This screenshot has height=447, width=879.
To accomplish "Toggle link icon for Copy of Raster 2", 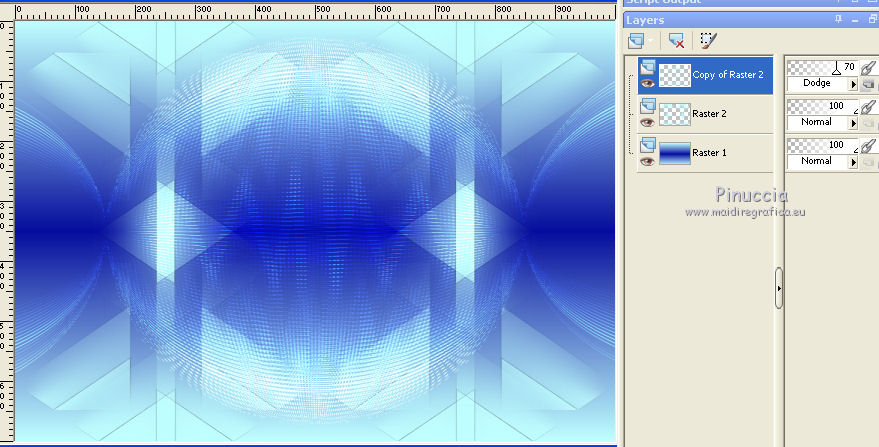I will point(868,68).
